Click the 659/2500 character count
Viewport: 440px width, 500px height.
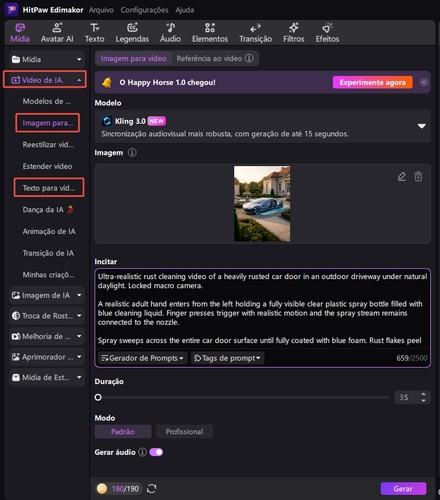412,358
